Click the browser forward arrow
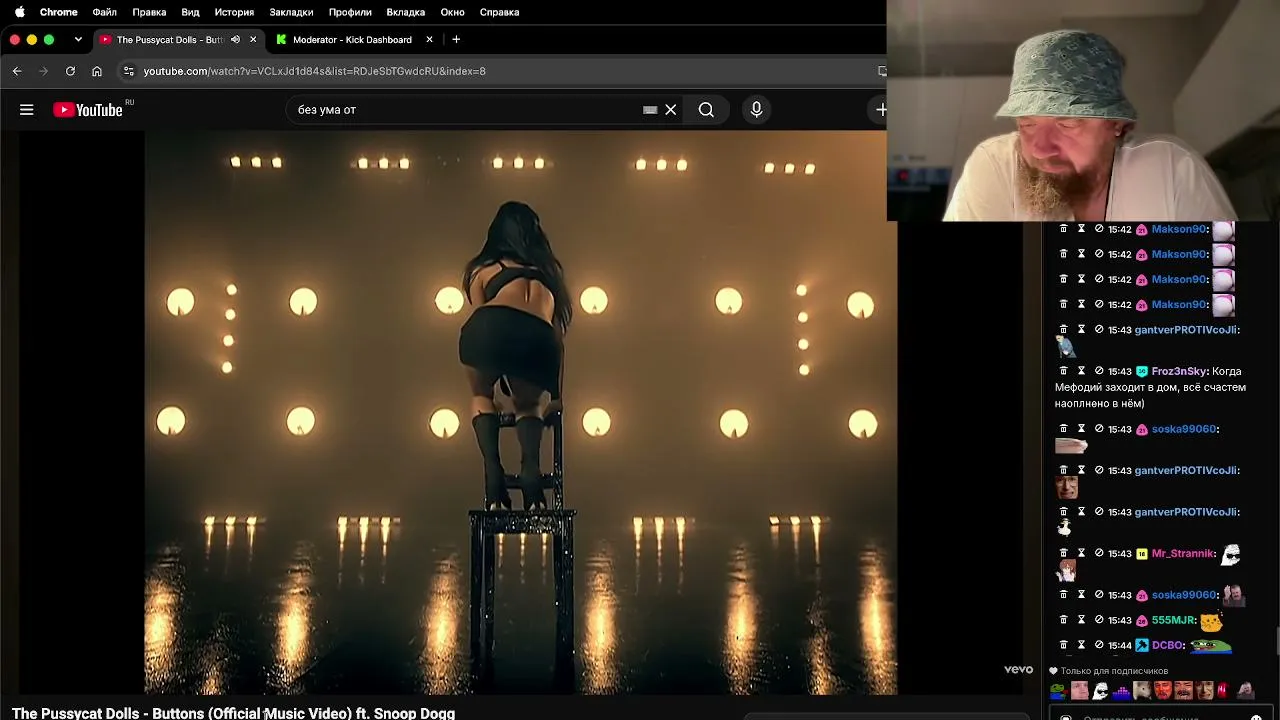1280x720 pixels. click(x=43, y=71)
